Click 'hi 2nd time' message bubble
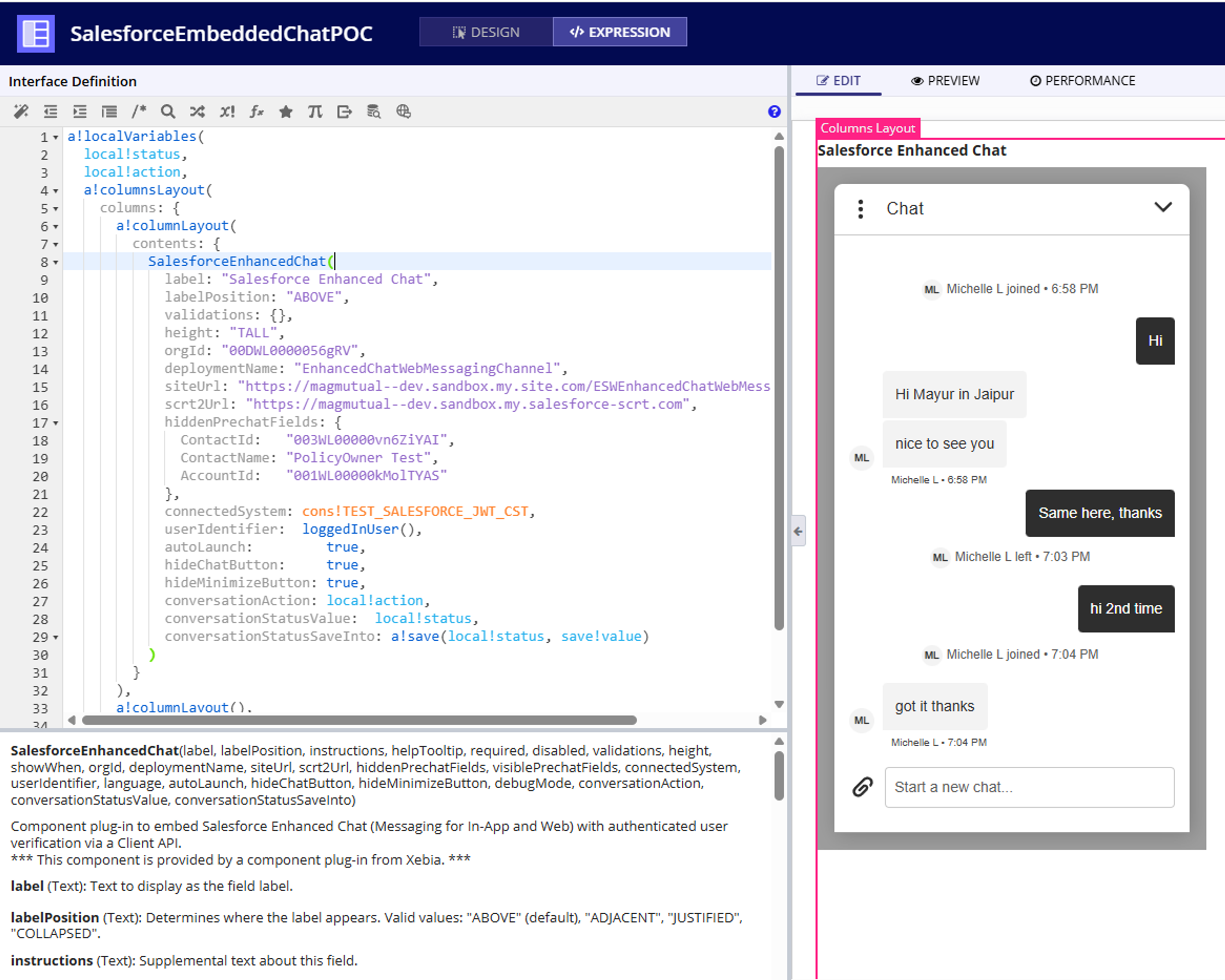Image resolution: width=1225 pixels, height=980 pixels. (x=1125, y=608)
